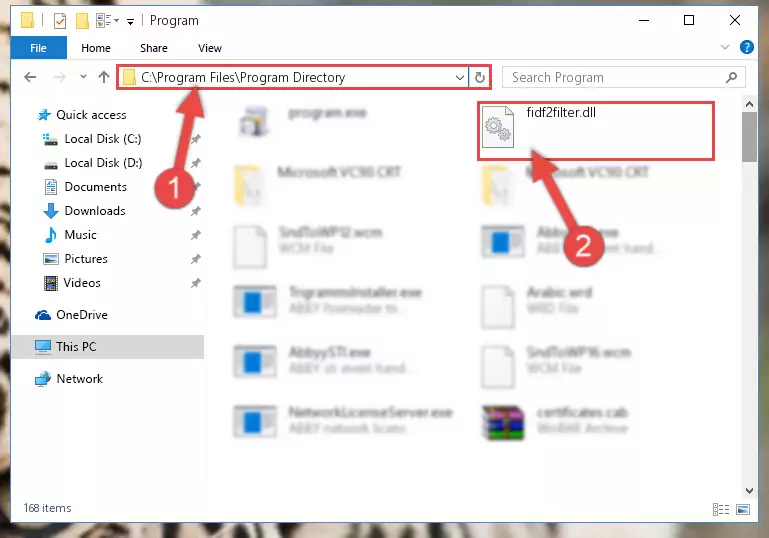Open the Customize Quick Access Toolbar arrow
The width and height of the screenshot is (769, 538).
coord(130,21)
